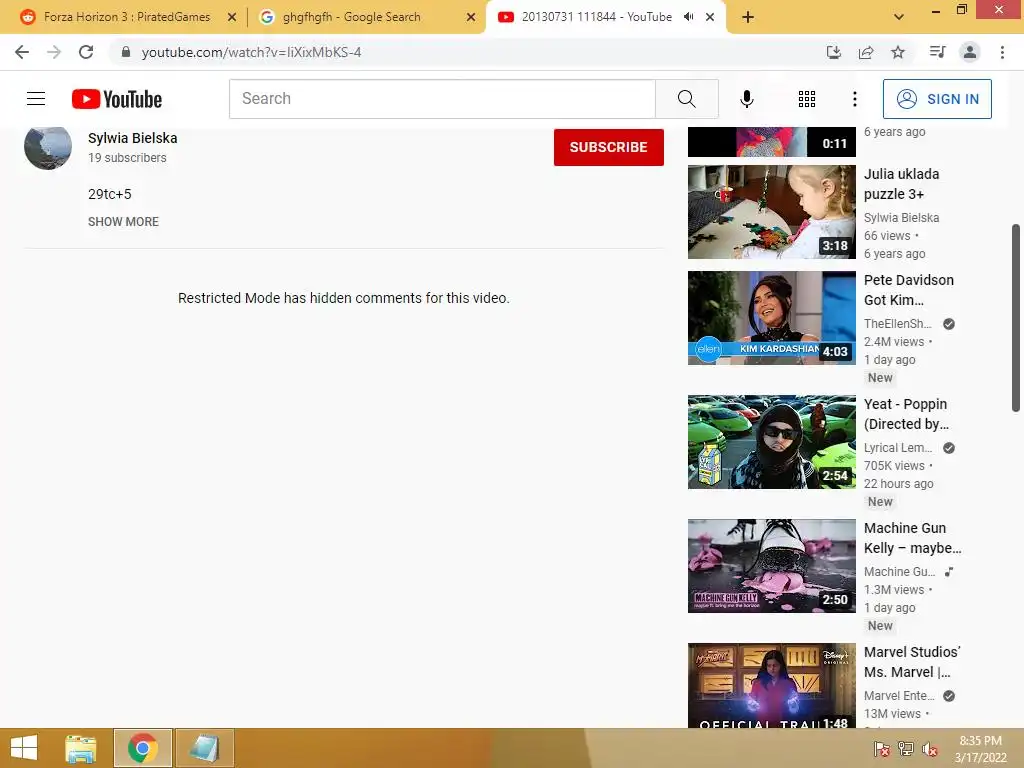Open the media control icon in Chrome toolbar
1024x768 pixels.
(x=937, y=52)
